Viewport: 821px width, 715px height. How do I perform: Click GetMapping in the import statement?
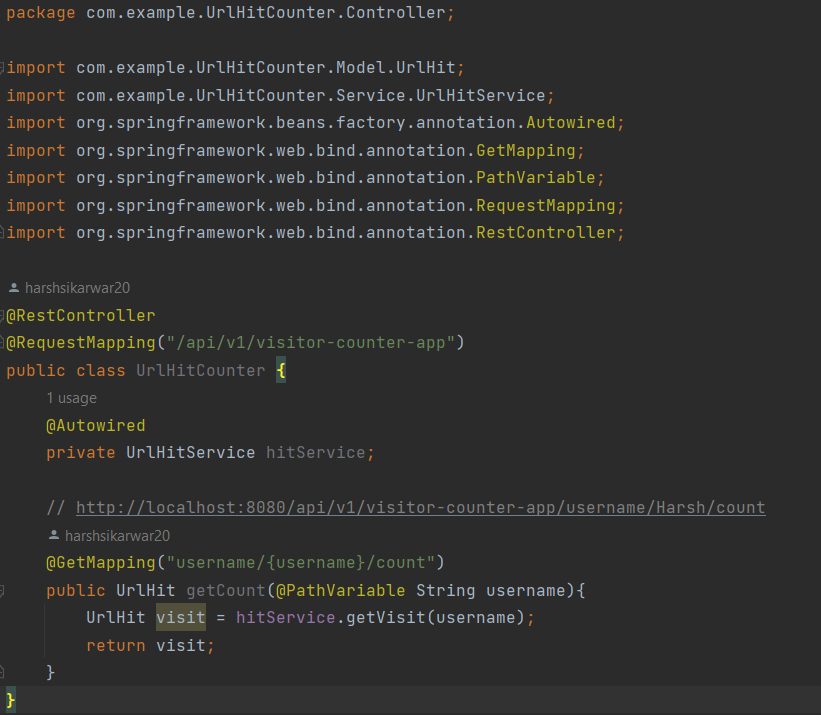point(526,151)
